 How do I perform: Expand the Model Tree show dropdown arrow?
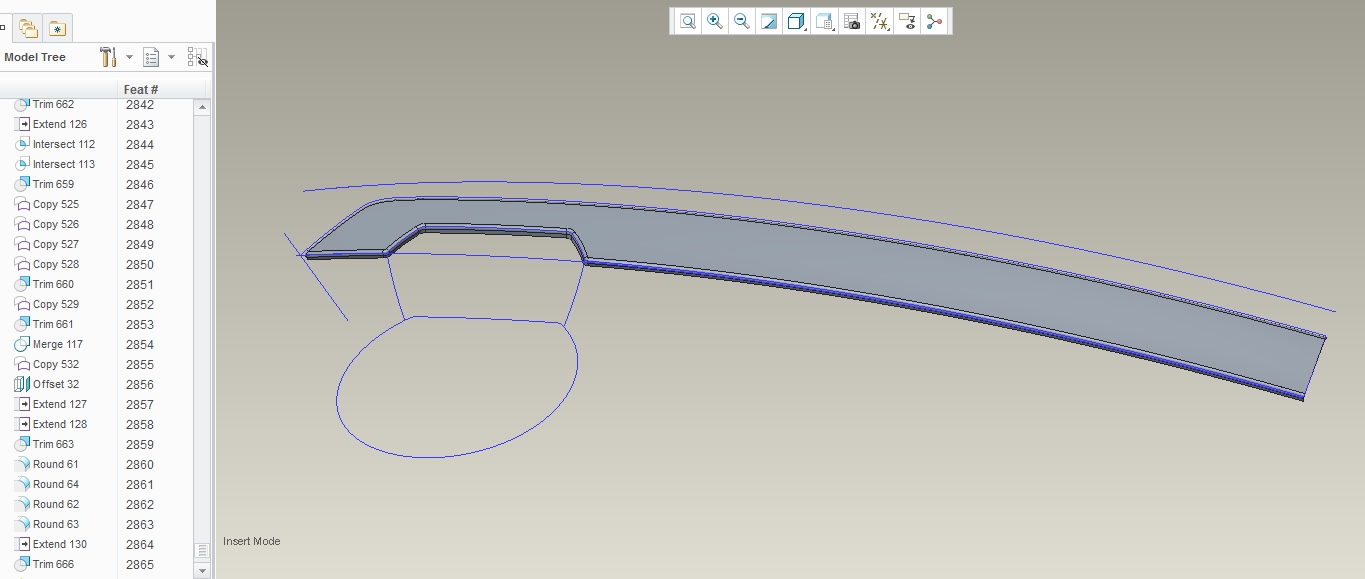(x=171, y=57)
